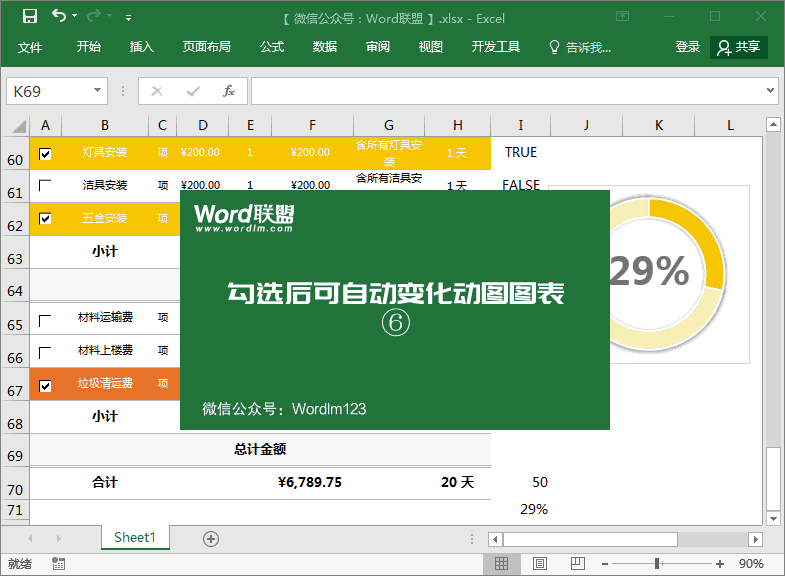This screenshot has width=785, height=576.
Task: Add a new sheet with plus icon
Action: pos(211,539)
